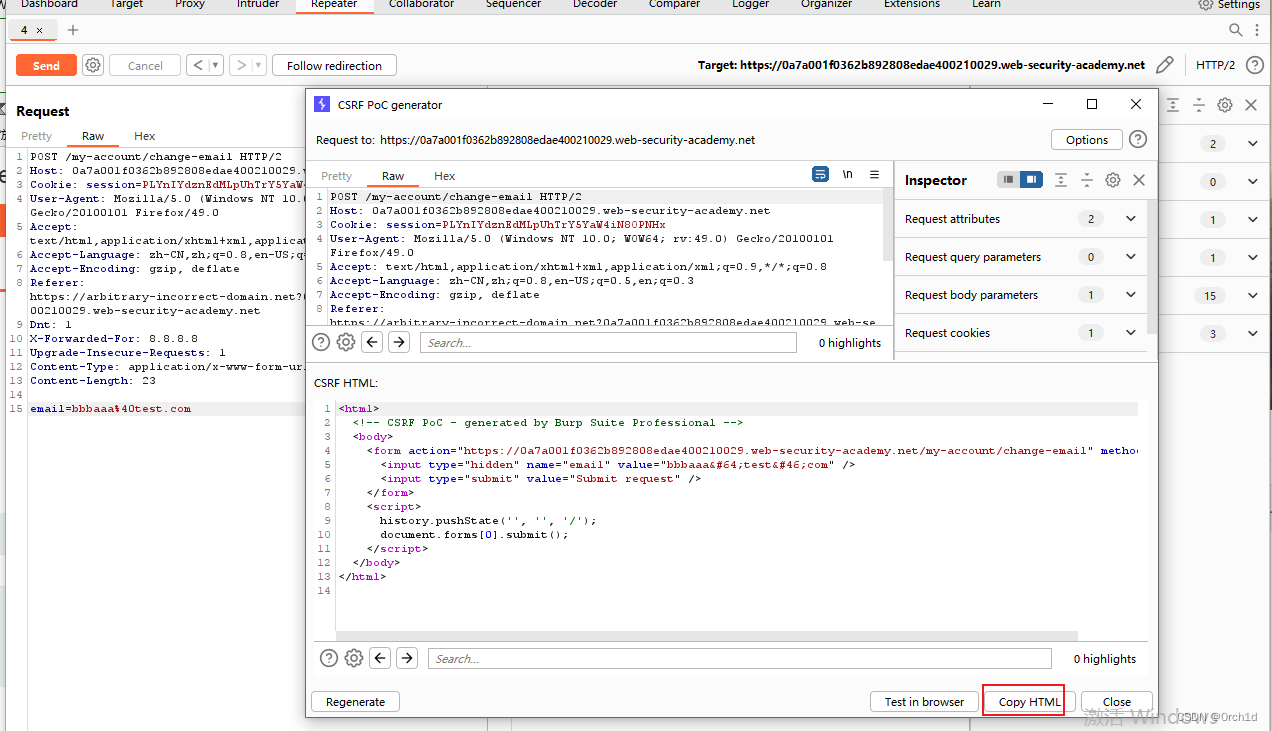Image resolution: width=1272 pixels, height=731 pixels.
Task: Go to next match in CSRF HTML search
Action: (x=407, y=658)
